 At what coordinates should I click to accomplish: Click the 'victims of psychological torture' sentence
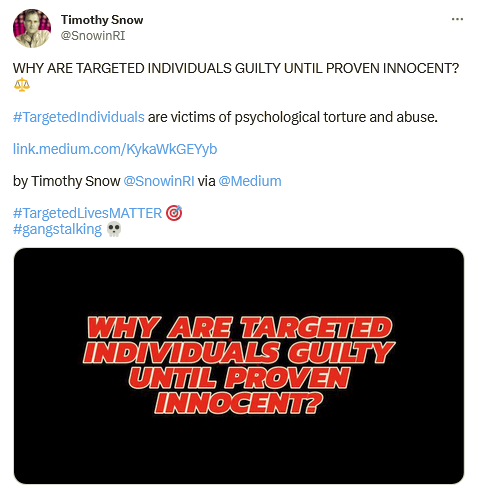point(292,117)
